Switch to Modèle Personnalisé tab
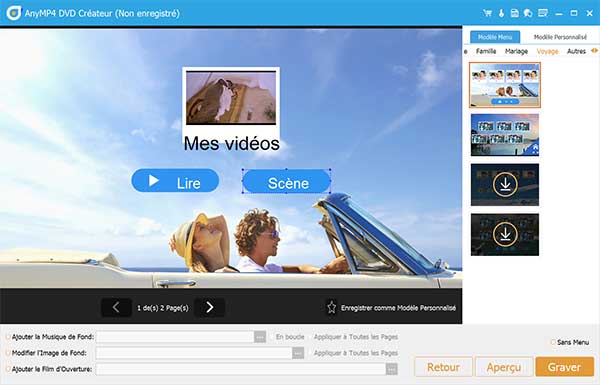The width and height of the screenshot is (600, 385). click(560, 37)
